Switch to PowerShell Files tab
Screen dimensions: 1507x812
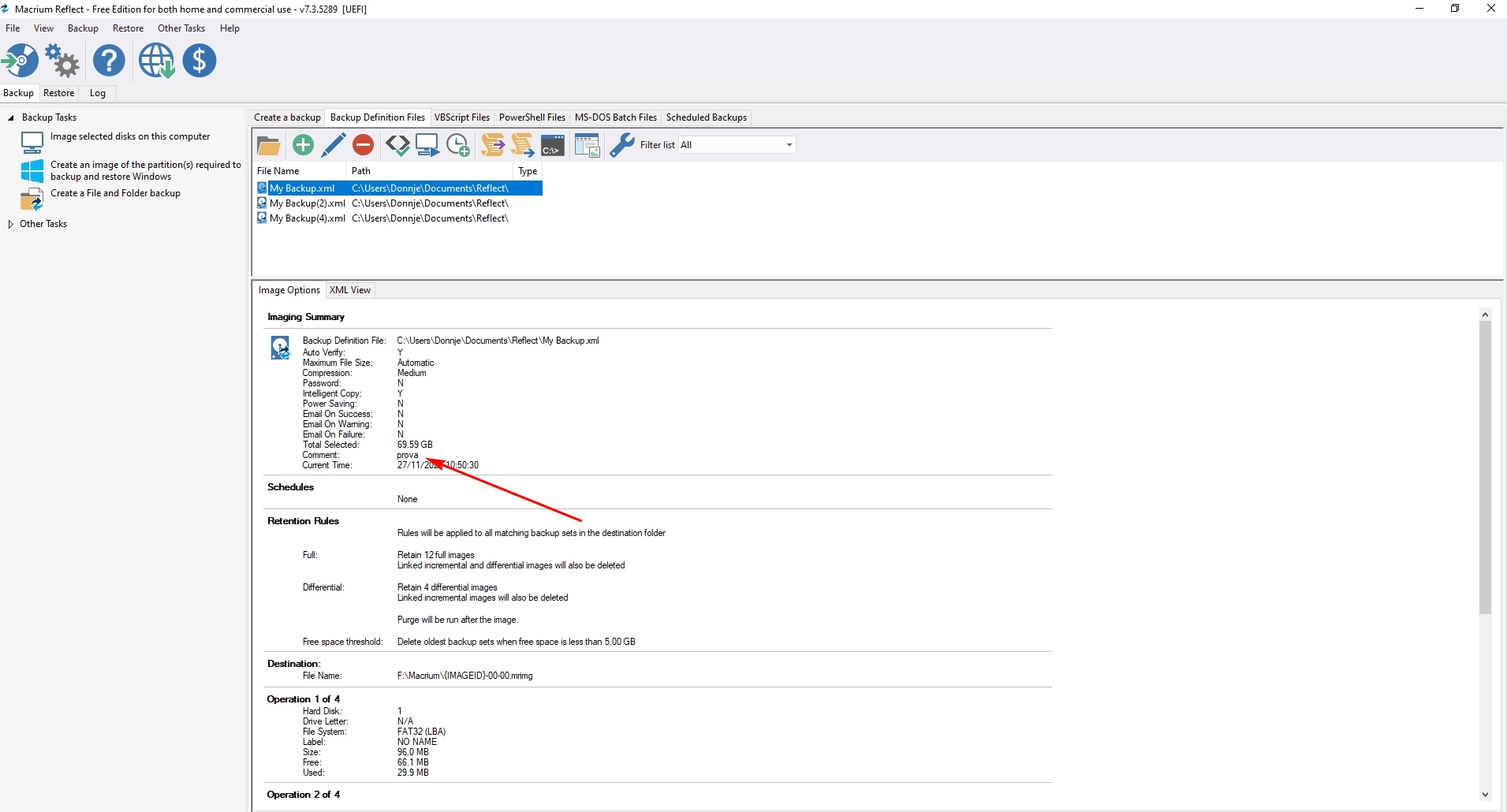point(532,117)
